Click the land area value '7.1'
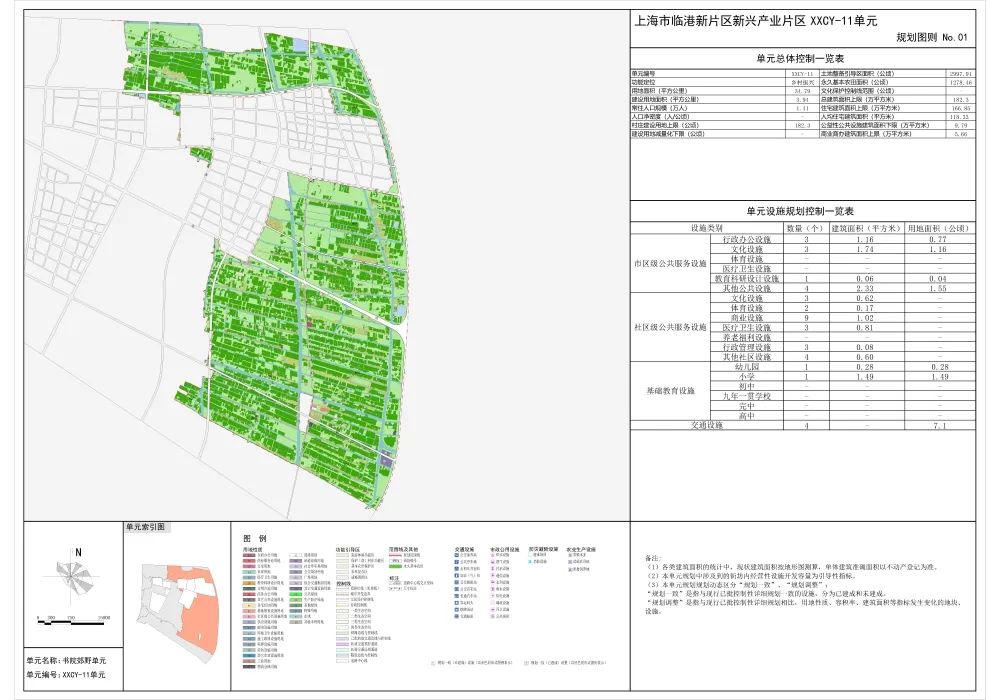 coord(939,425)
